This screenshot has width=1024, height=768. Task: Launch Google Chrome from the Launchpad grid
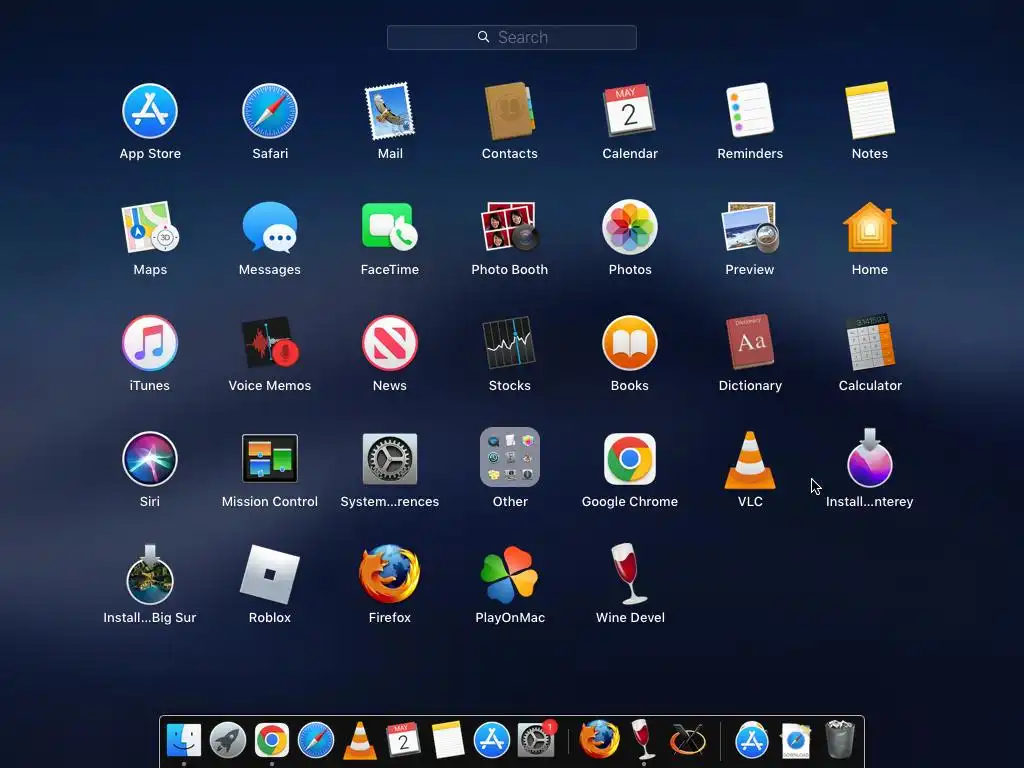630,459
